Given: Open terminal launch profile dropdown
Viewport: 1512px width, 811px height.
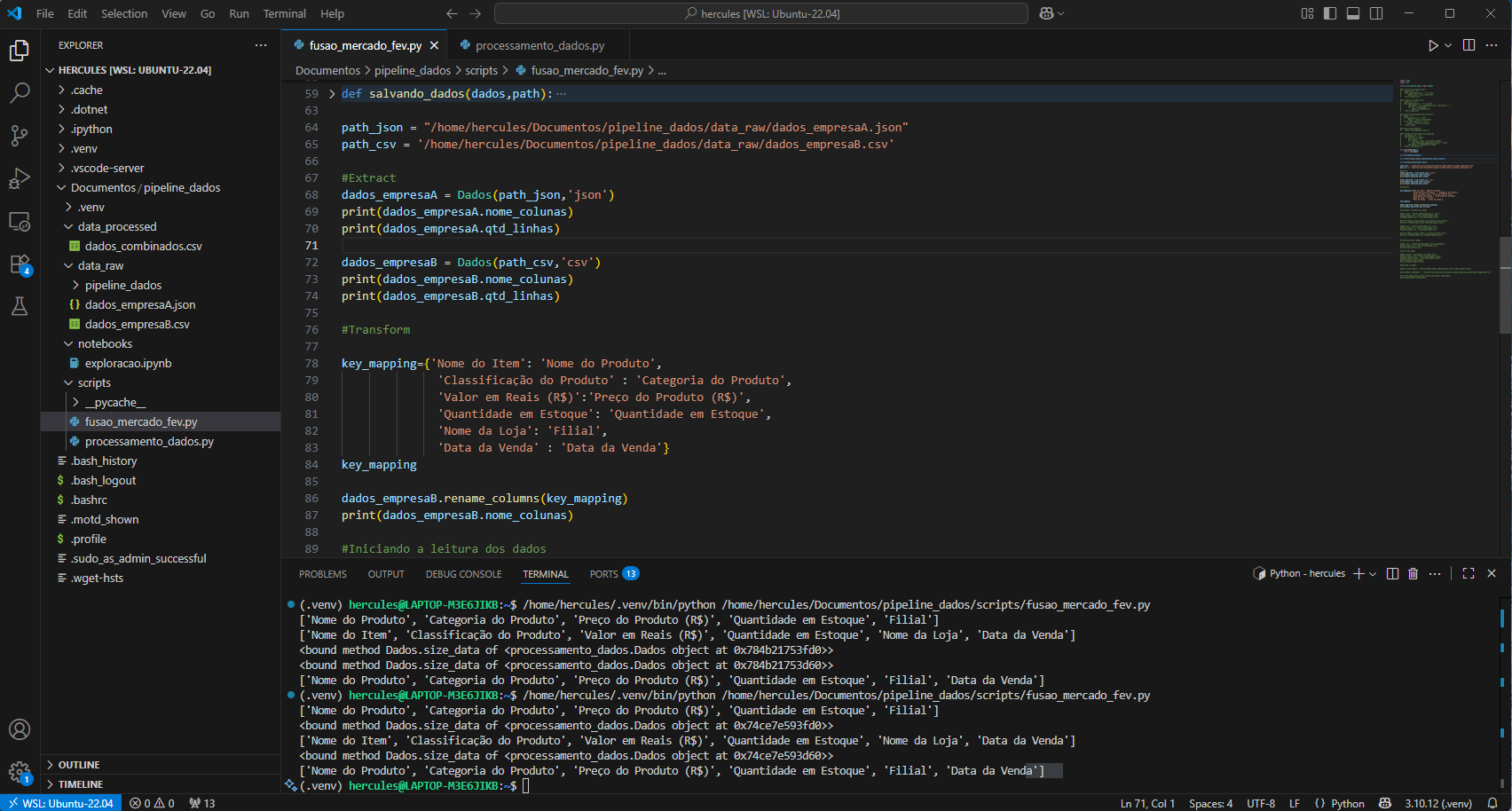Looking at the screenshot, I should pyautogui.click(x=1373, y=574).
